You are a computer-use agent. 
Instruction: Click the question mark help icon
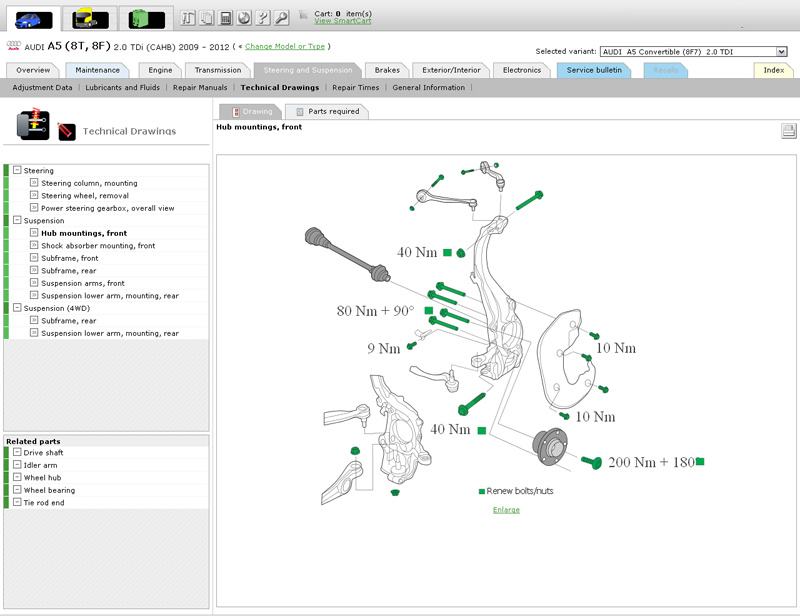(263, 18)
